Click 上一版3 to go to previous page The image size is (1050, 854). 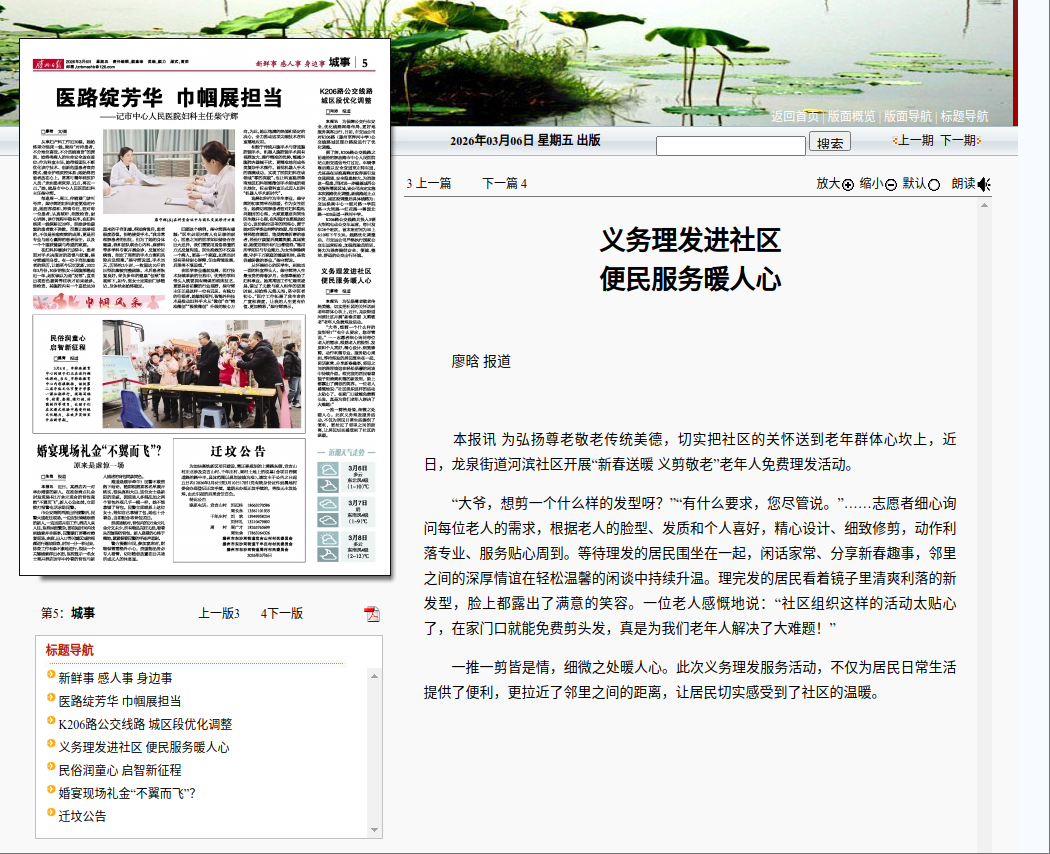pos(219,612)
